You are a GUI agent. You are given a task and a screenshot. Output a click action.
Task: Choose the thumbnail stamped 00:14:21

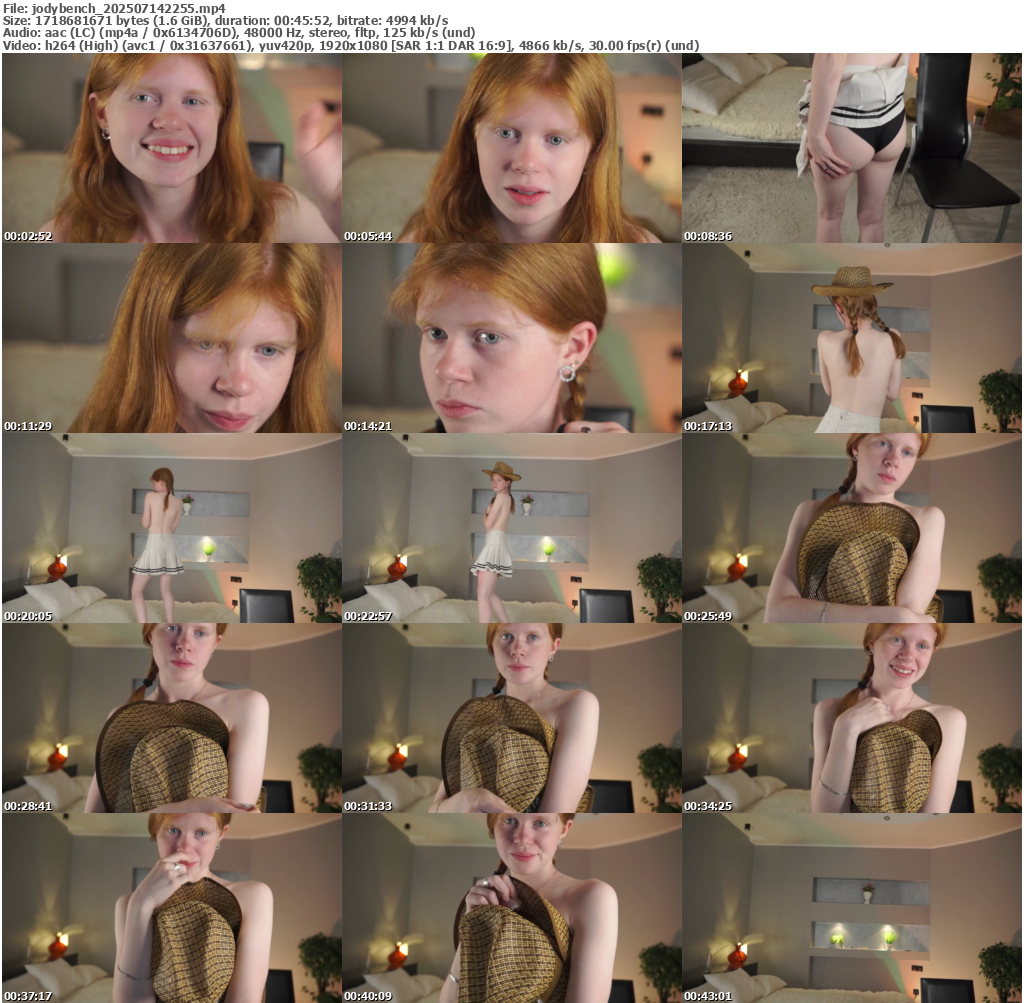click(512, 338)
